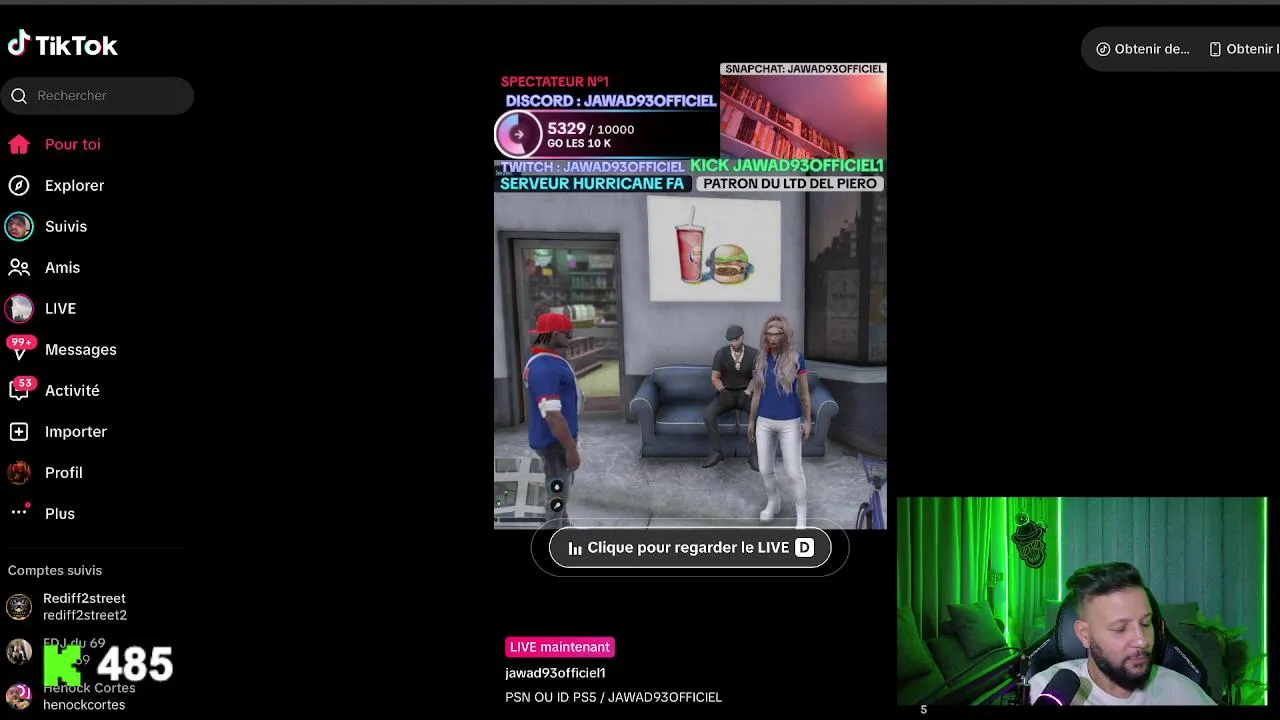Click the Rediff2street avatar
Screen dimensions: 1280x720
point(19,606)
